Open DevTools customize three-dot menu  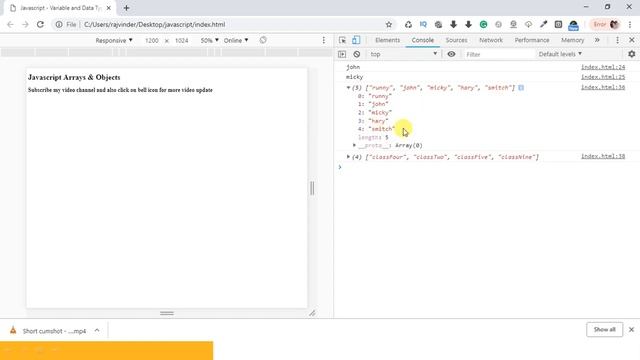(617, 40)
